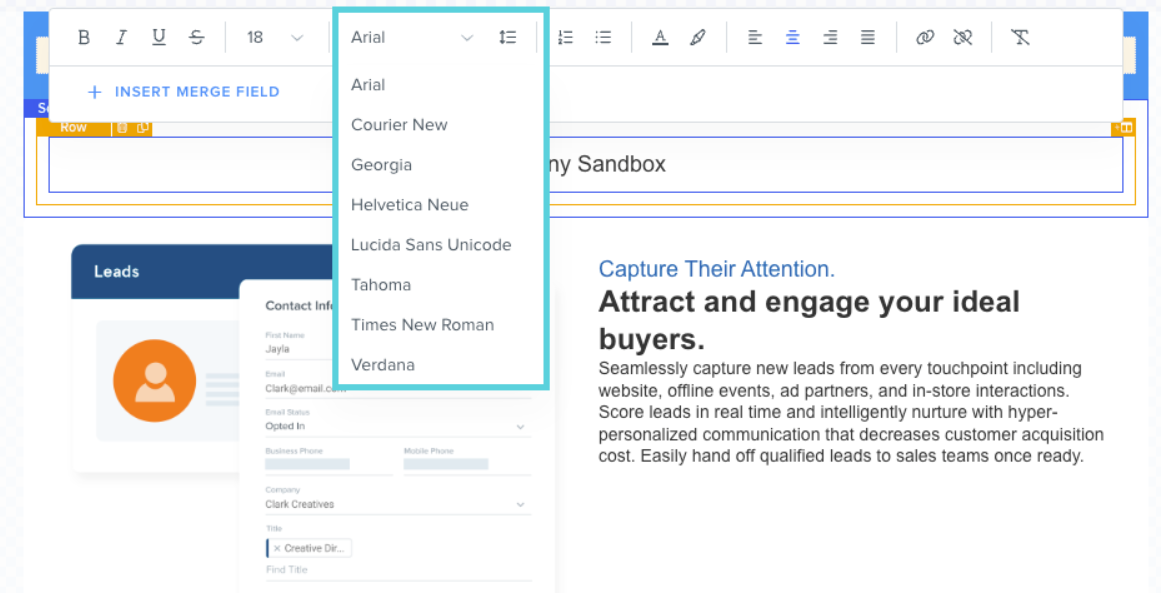Viewport: 1161px width, 593px height.
Task: Toggle italic formatting
Action: pos(121,37)
